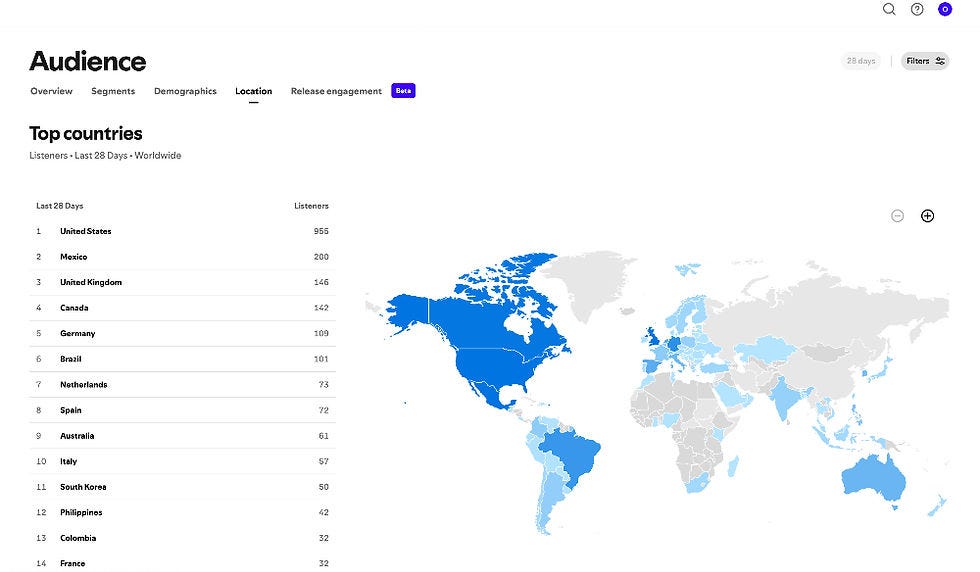Select the Brazil row
The height and width of the screenshot is (572, 980).
point(182,359)
